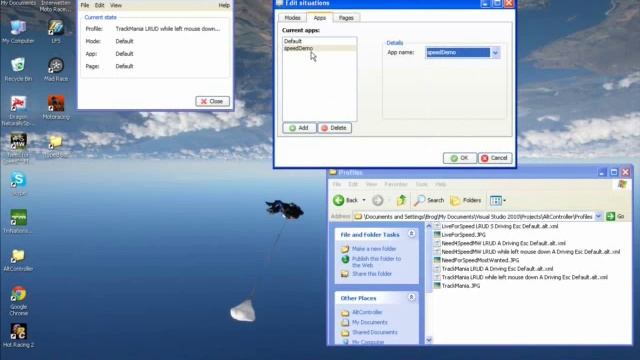The height and width of the screenshot is (360, 640).
Task: Click Publish this folder to the Web
Action: coord(376,262)
